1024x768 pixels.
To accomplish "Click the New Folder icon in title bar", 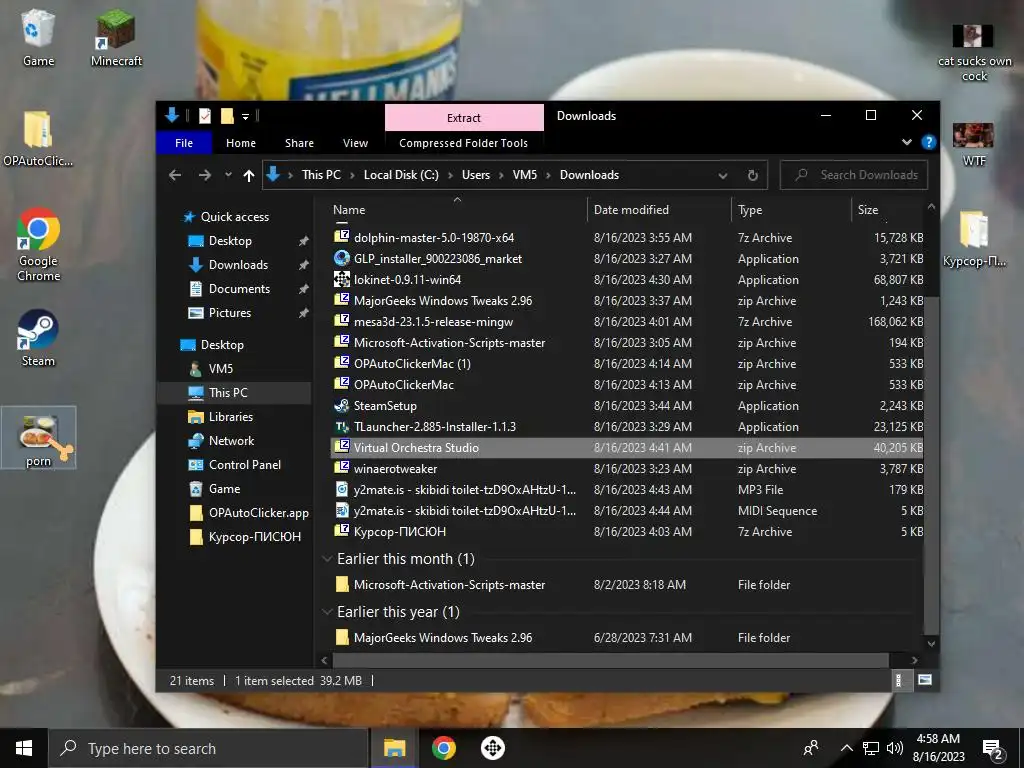I will [x=227, y=116].
